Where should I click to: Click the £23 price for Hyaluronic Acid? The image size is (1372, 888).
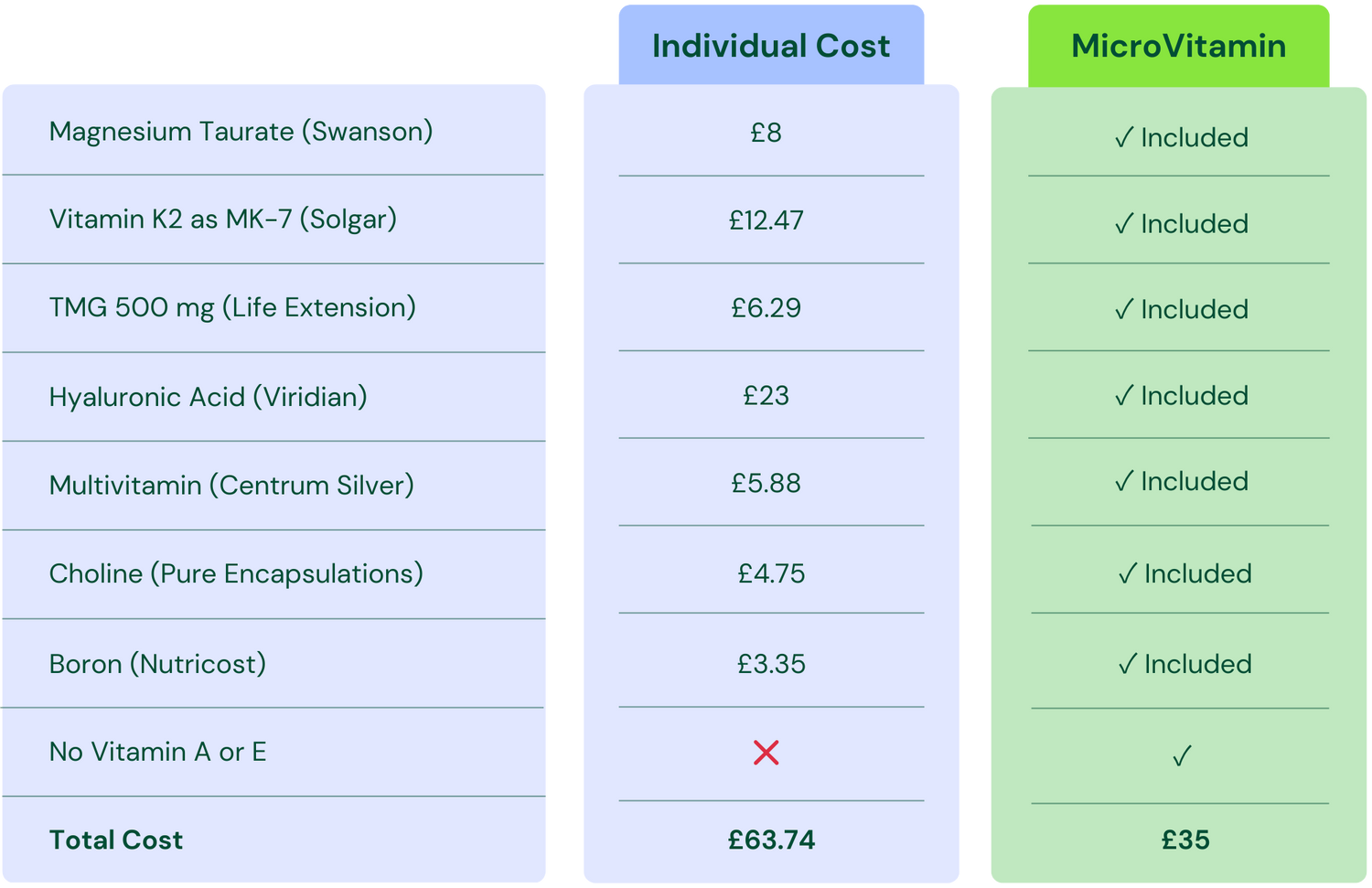coord(766,396)
